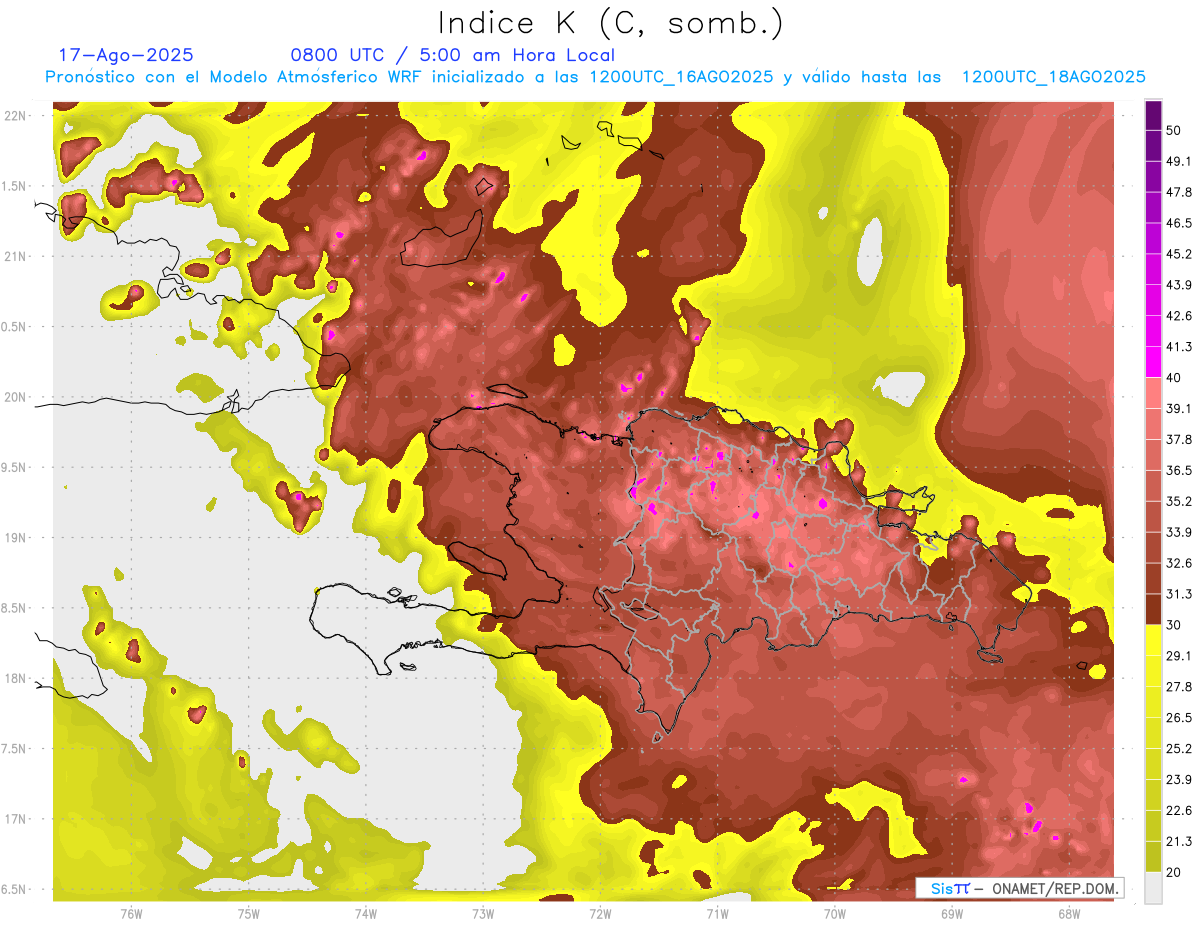
Task: Click the "73W" longitude label
Action: click(x=482, y=913)
